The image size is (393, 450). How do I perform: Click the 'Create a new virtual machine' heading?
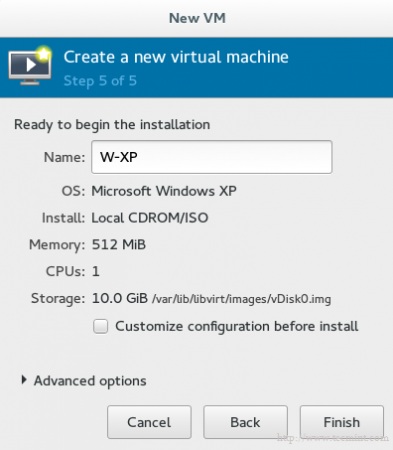point(176,57)
